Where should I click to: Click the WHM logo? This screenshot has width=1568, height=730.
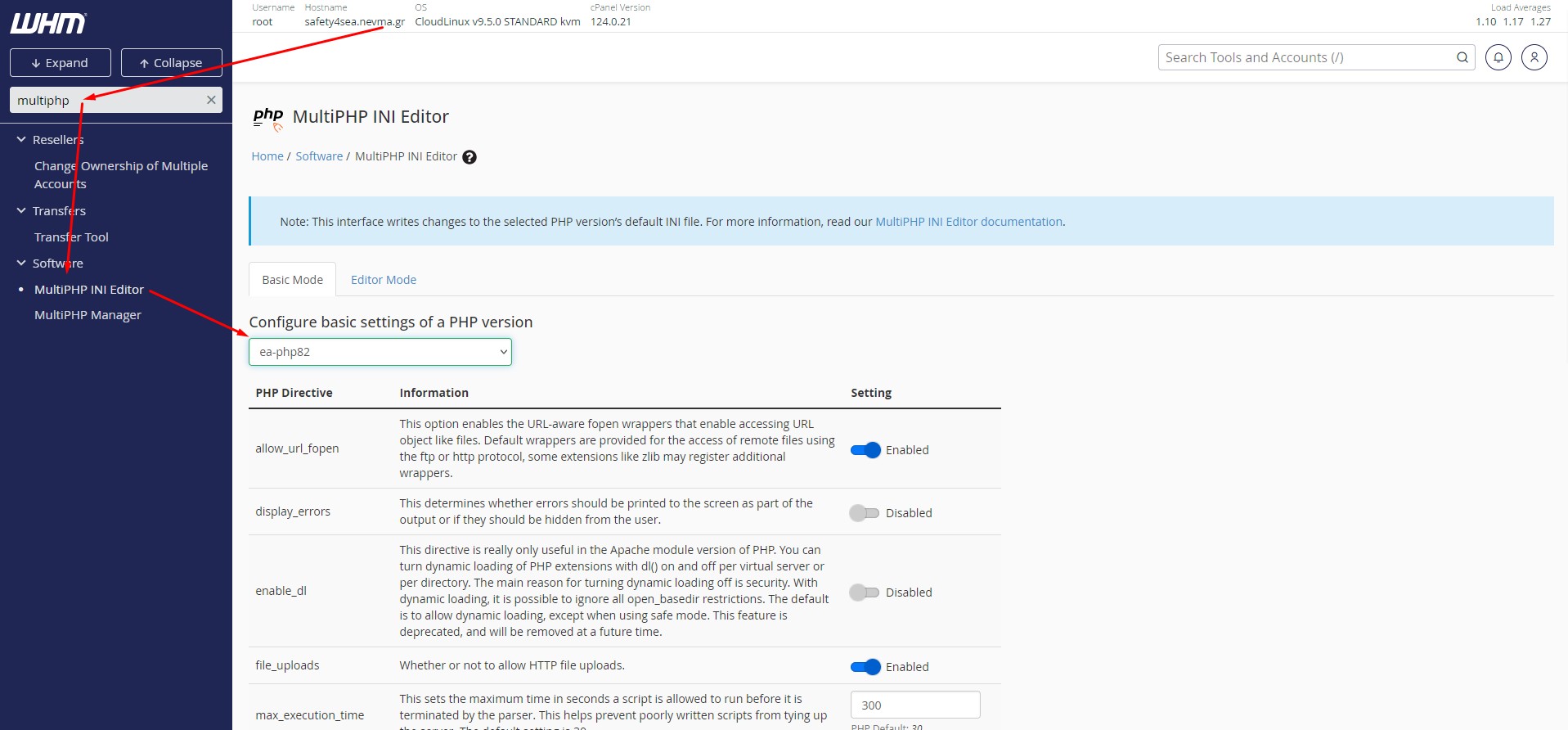[x=47, y=24]
